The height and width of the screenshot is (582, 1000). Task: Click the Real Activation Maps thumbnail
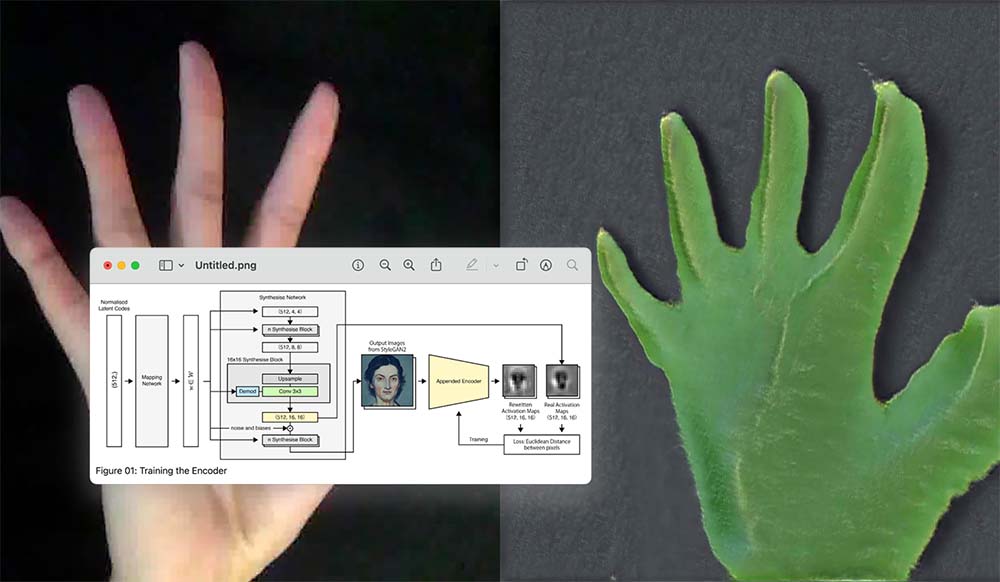point(561,380)
